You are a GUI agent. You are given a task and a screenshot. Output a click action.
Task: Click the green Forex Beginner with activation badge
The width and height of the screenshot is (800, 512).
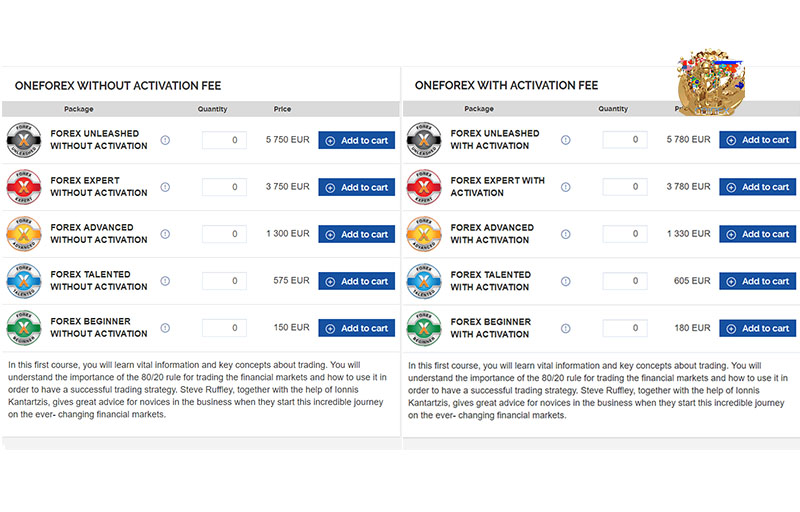[x=424, y=328]
